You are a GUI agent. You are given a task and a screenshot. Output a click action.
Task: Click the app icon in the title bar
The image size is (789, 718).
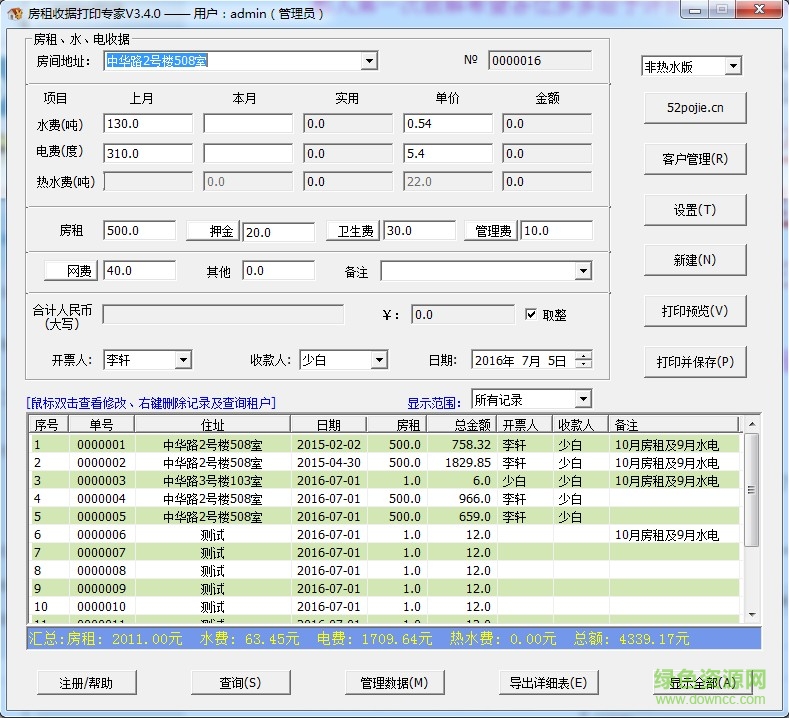click(x=15, y=12)
